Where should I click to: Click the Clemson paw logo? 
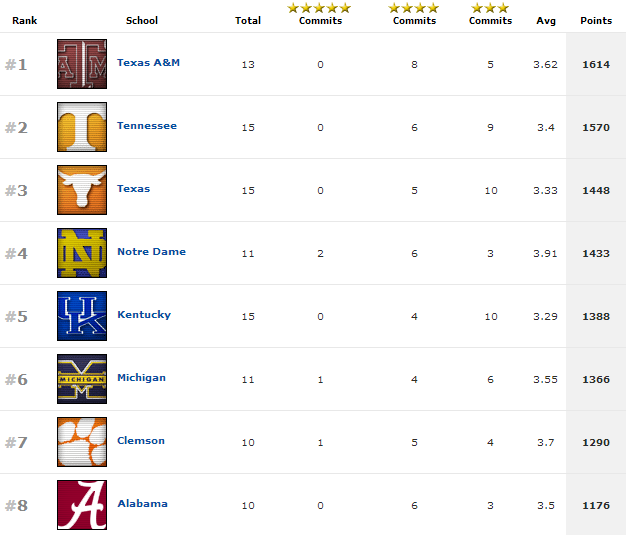[82, 442]
